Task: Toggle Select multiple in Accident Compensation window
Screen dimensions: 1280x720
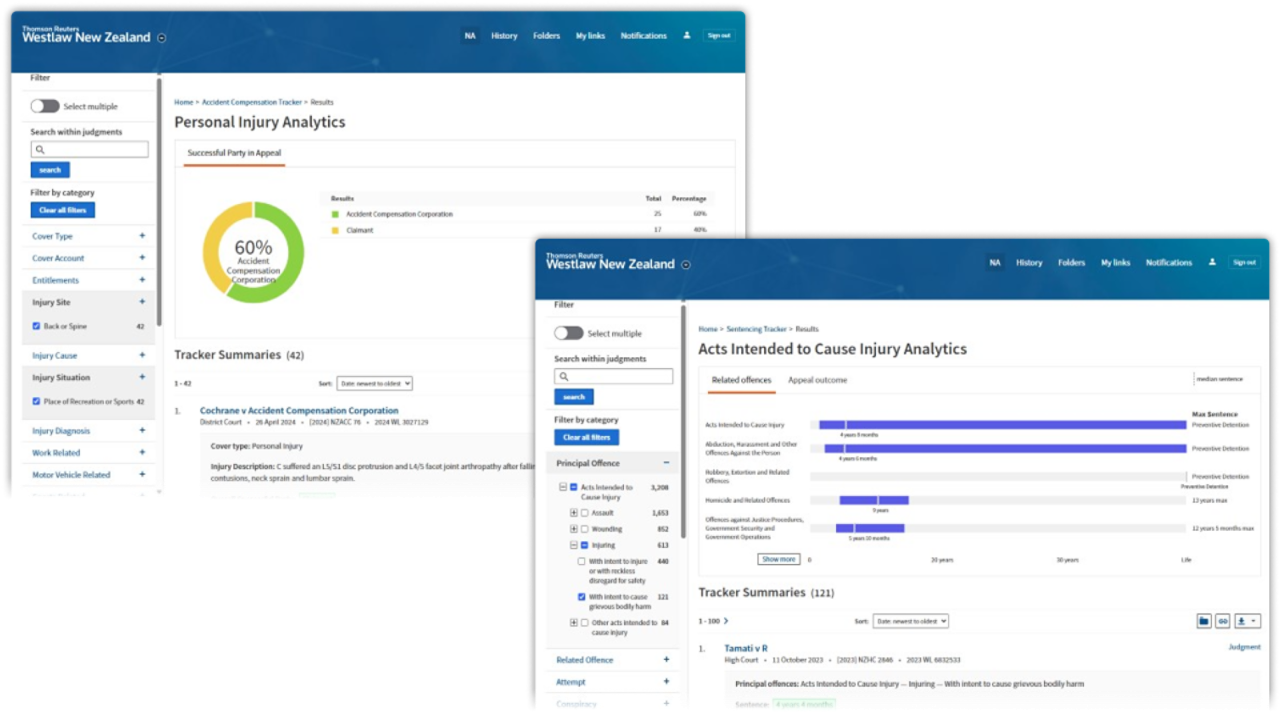Action: (45, 106)
